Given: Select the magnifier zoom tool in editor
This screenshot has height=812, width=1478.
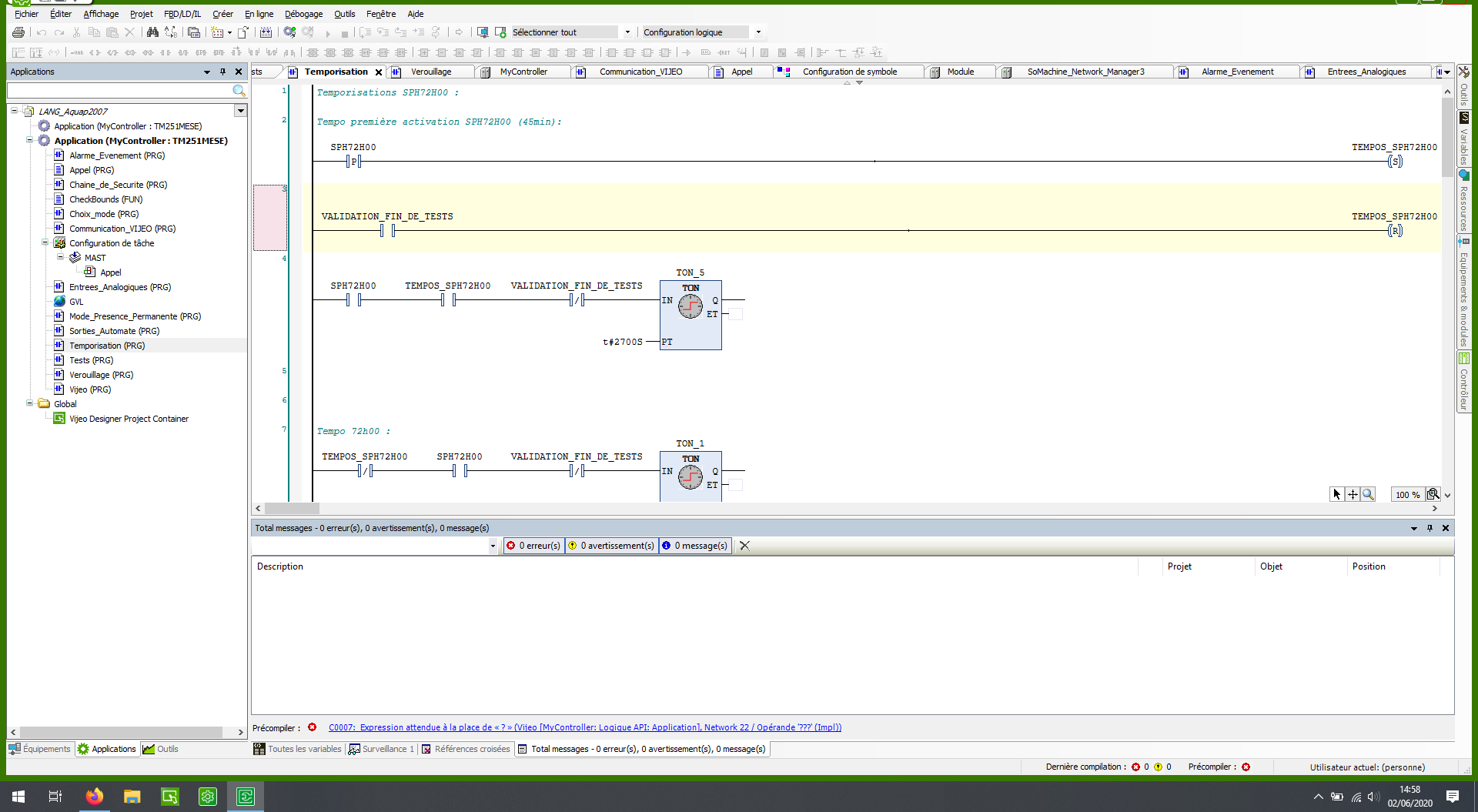Looking at the screenshot, I should point(1368,495).
